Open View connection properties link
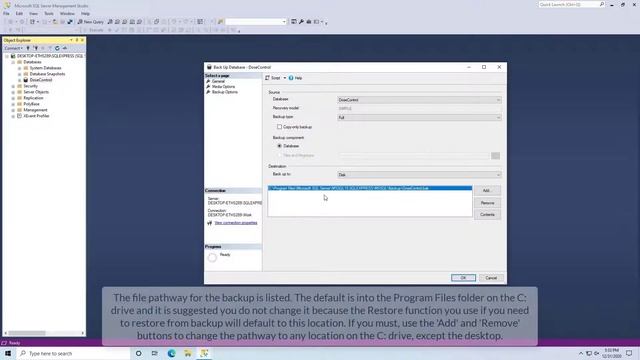The height and width of the screenshot is (360, 640). [236, 223]
